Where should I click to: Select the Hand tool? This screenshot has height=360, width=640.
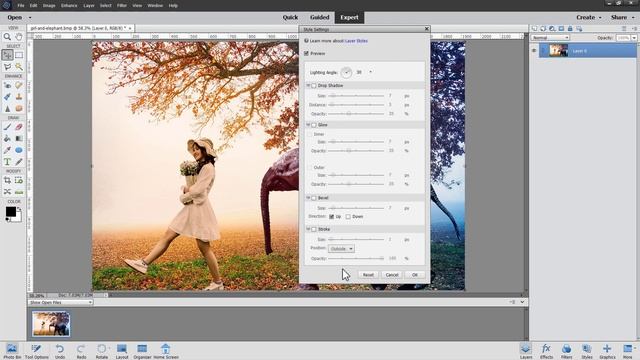pos(19,37)
